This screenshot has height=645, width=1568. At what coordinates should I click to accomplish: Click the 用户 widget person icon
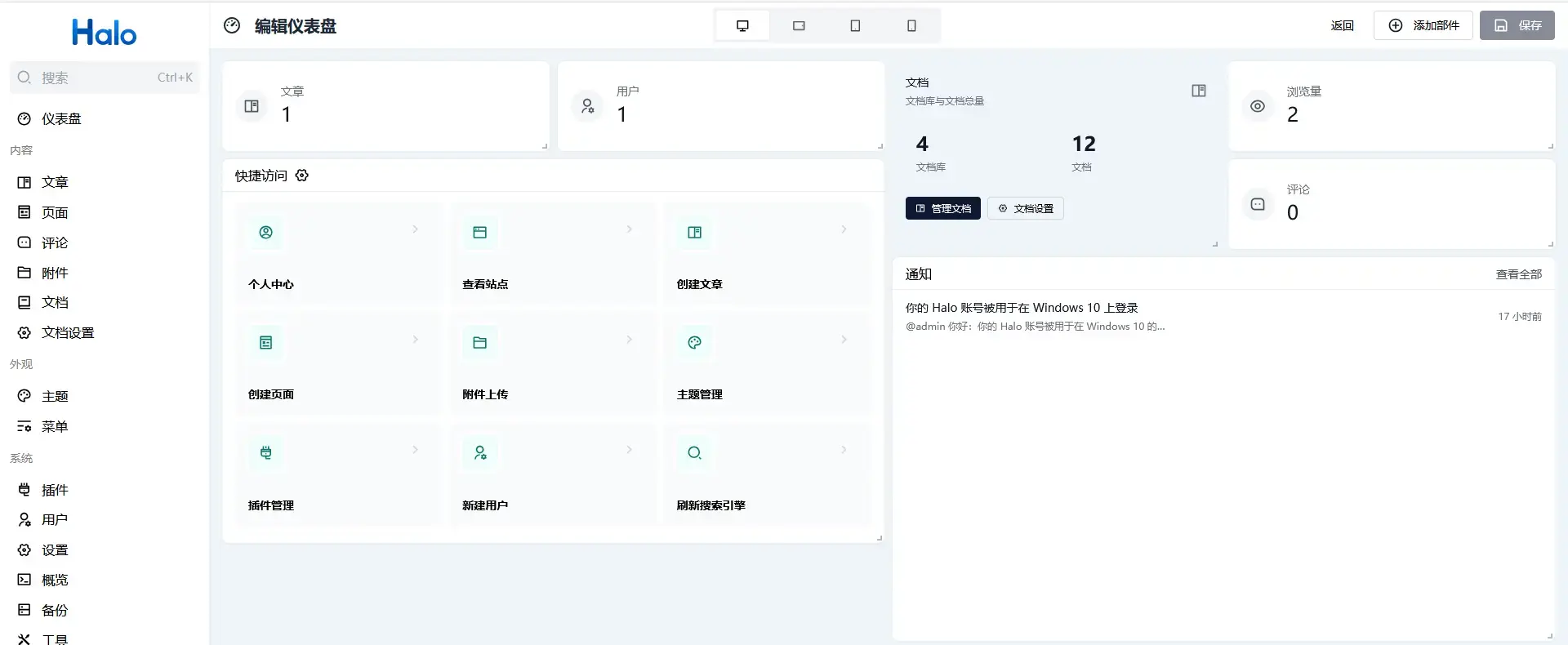click(x=587, y=106)
